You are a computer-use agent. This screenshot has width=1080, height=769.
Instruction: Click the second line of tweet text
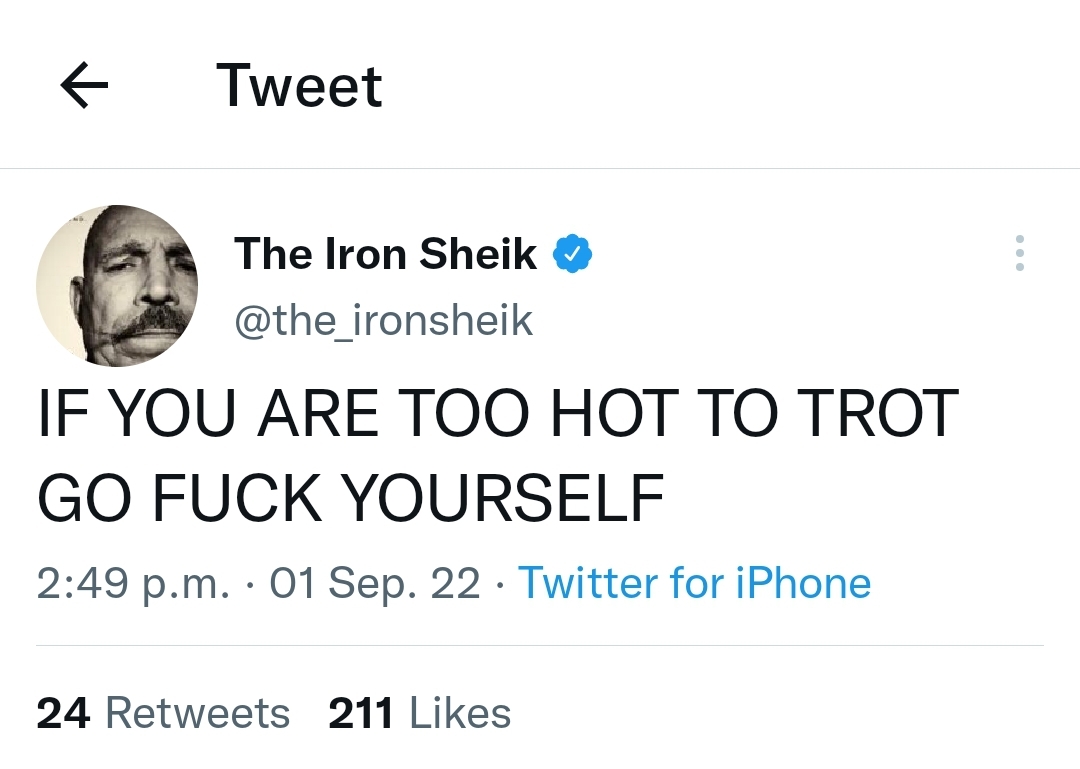pos(350,497)
